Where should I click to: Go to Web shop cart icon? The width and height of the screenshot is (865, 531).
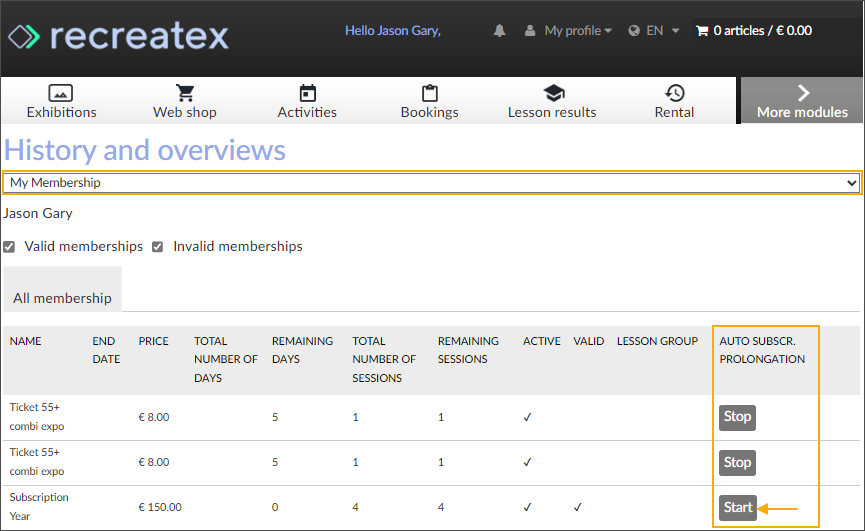[185, 93]
